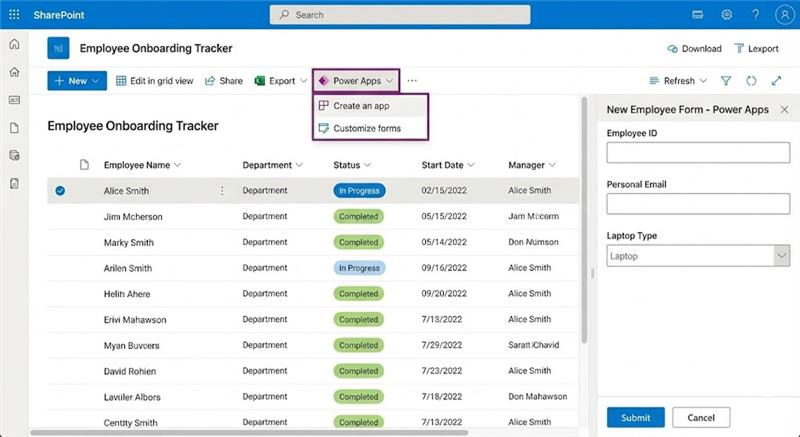Open the page file icon in sidebar
This screenshot has width=800, height=437.
(14, 127)
